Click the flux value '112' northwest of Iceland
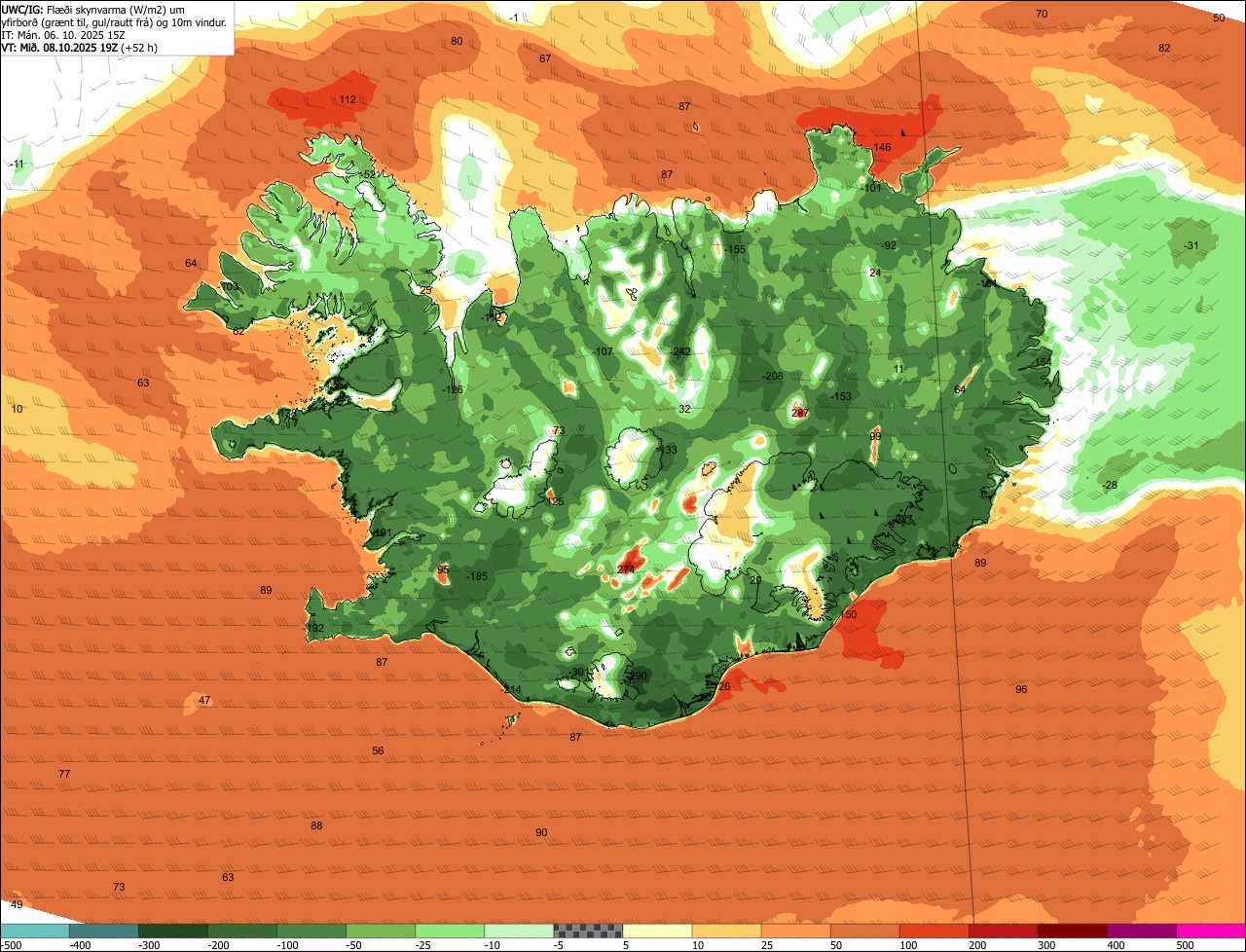This screenshot has height=952, width=1246. pos(348,100)
